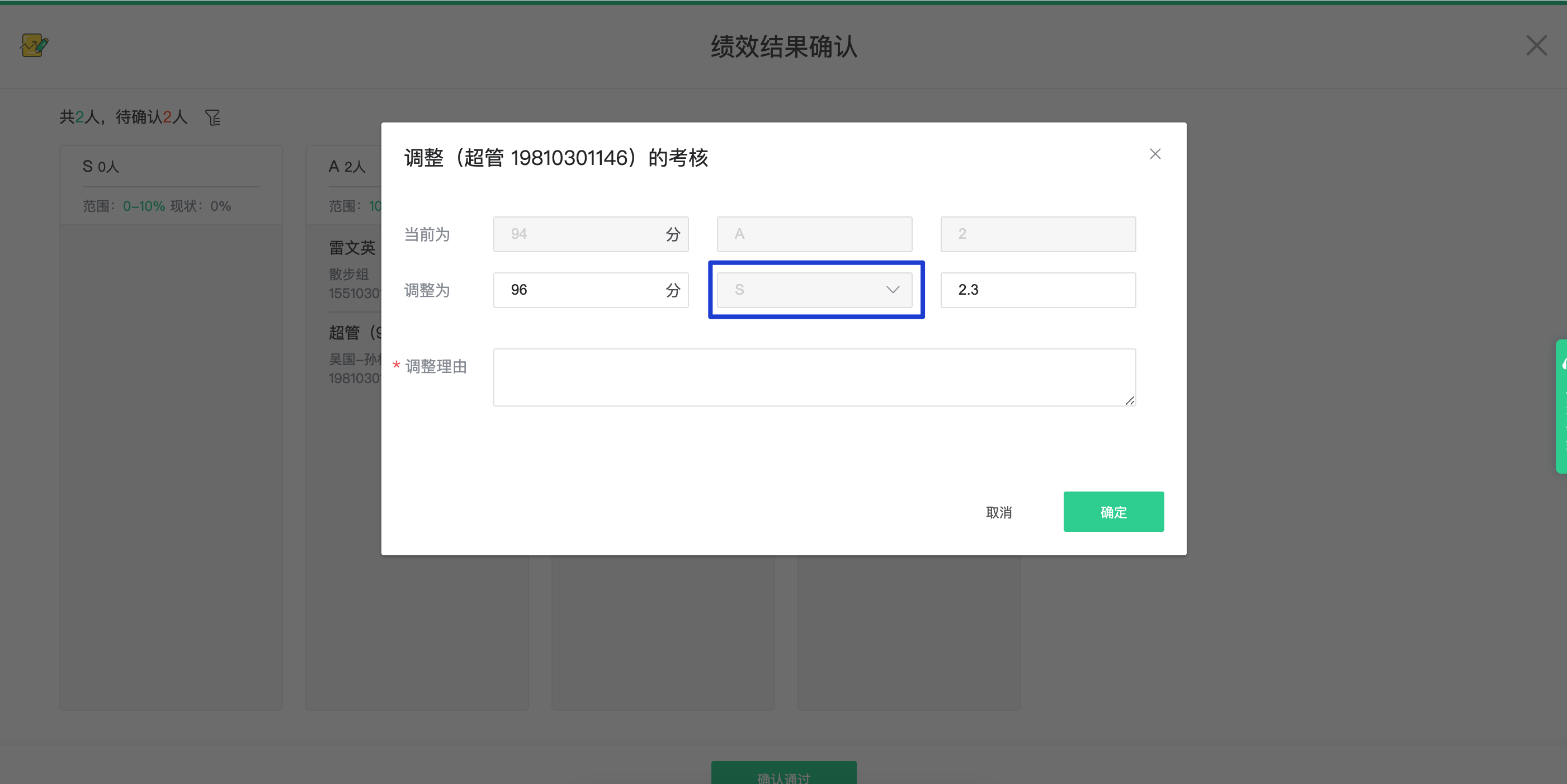Click the current coefficient field showing 2
1567x784 pixels.
(1038, 234)
